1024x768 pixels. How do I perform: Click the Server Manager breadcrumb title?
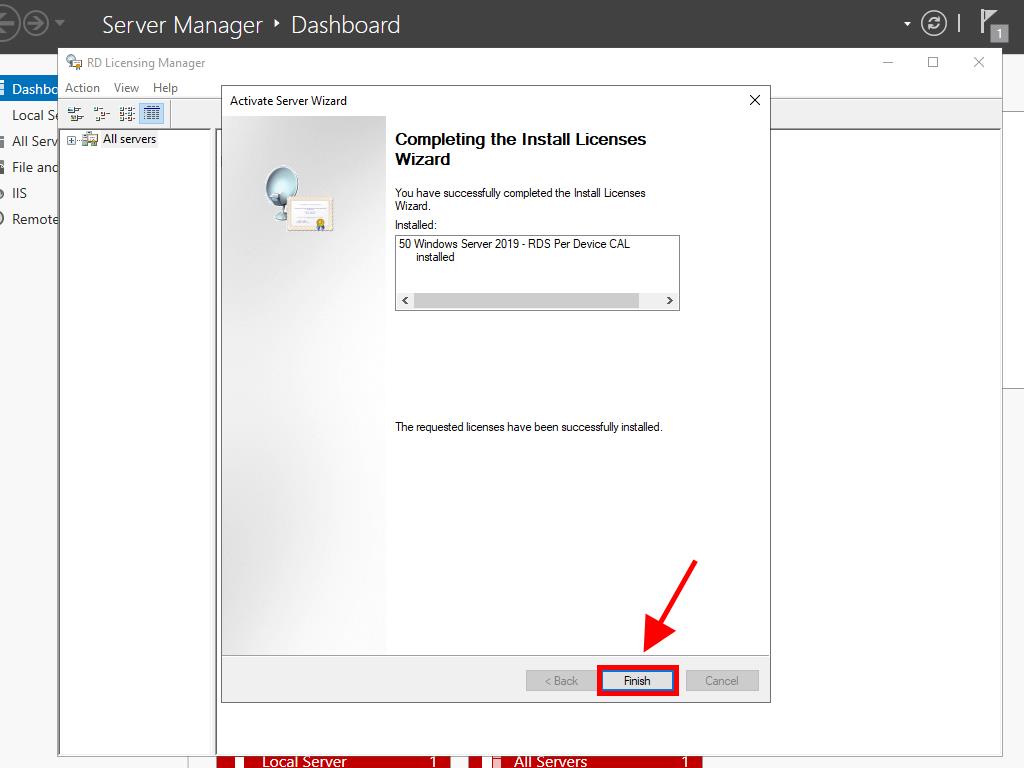pyautogui.click(x=182, y=25)
